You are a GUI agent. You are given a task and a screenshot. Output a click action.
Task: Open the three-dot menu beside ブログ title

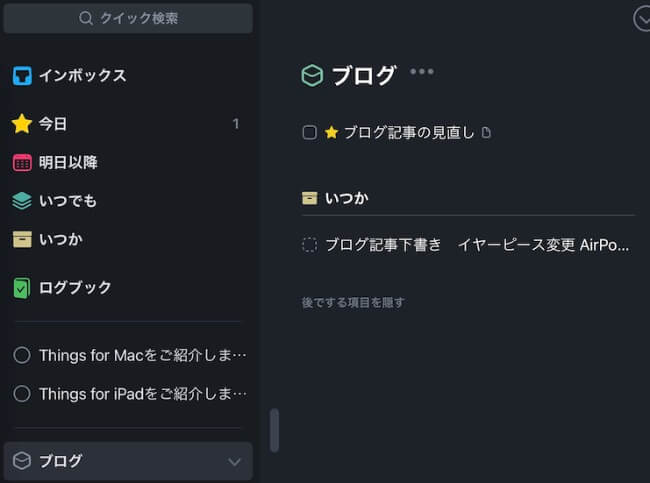point(422,71)
